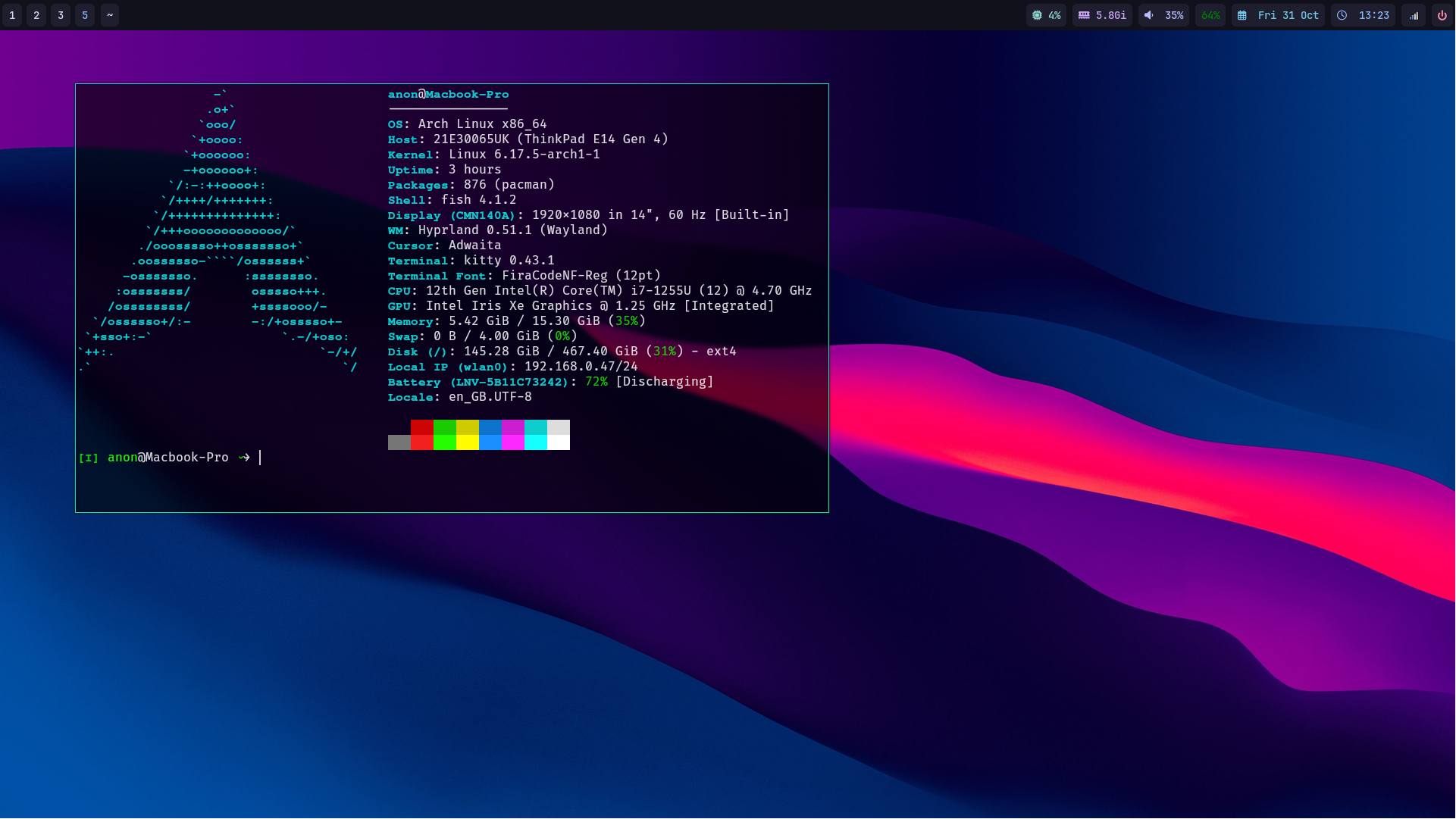Click the yellow color block in the palette
Viewport: 1456px width, 819px height.
468,442
